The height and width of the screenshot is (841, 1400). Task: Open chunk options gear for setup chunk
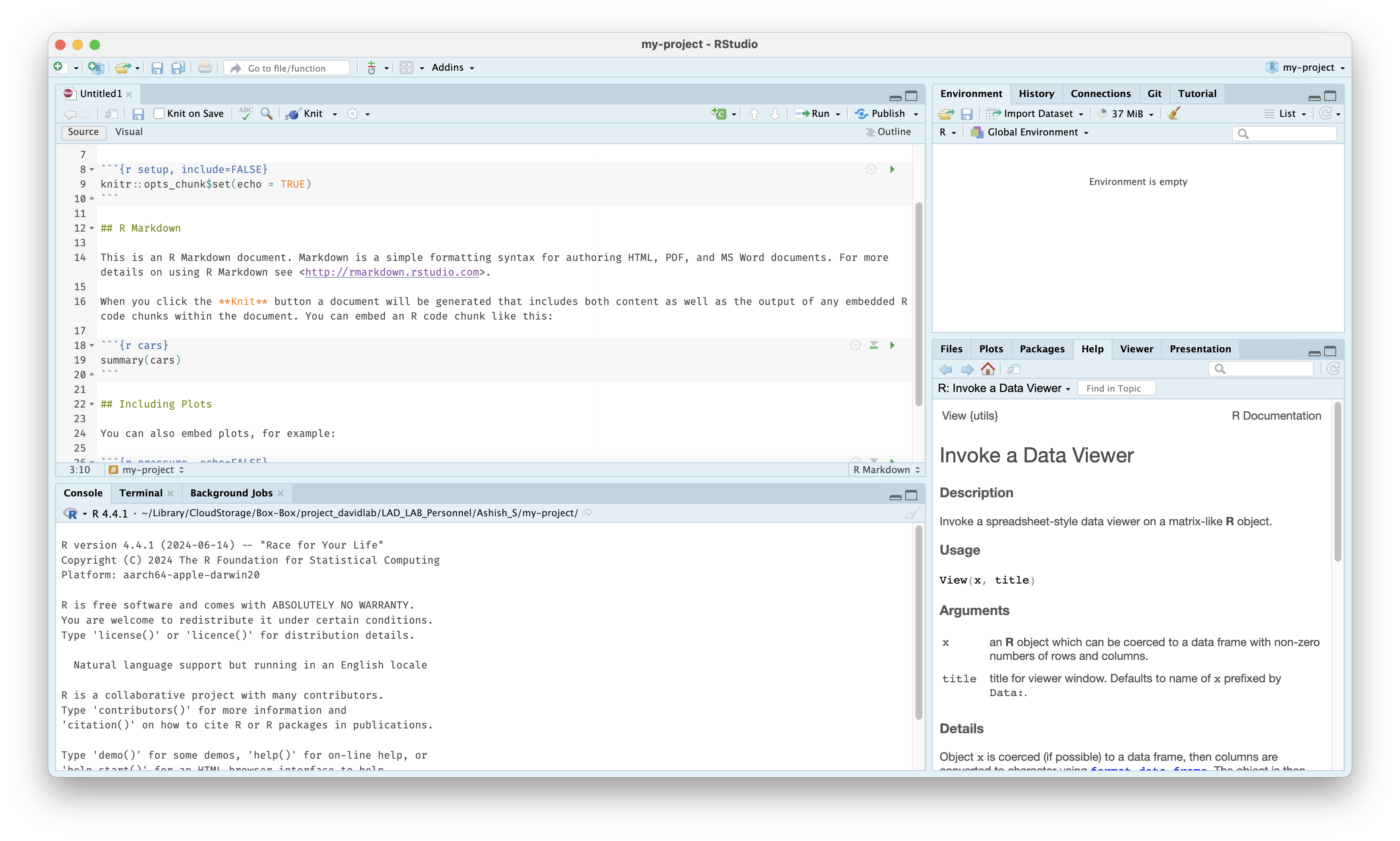pos(870,169)
